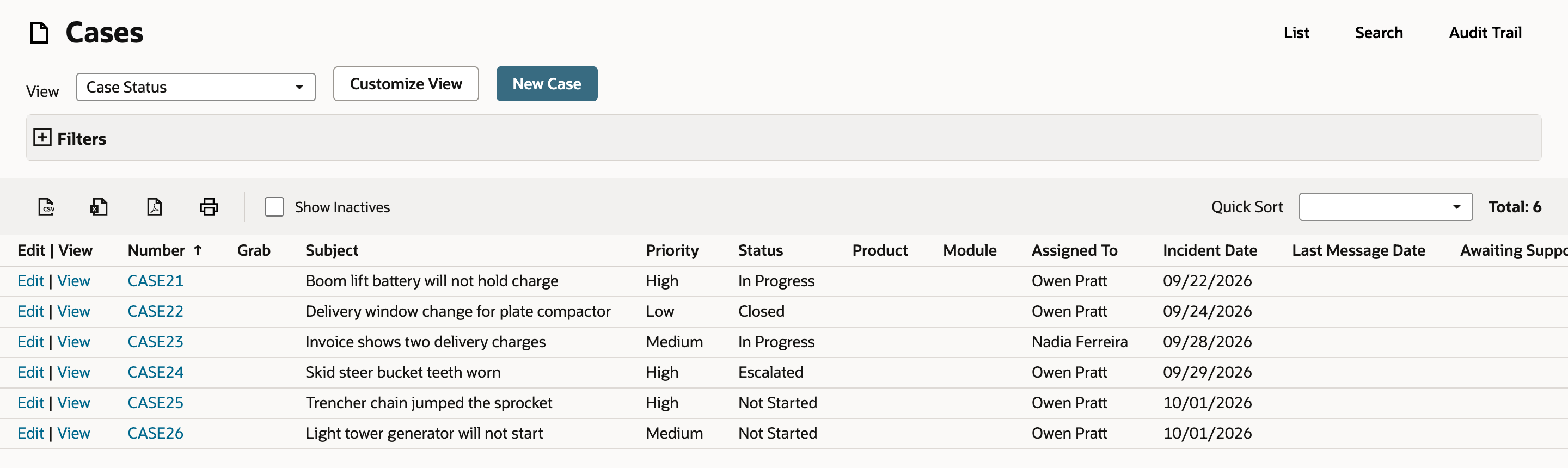The width and height of the screenshot is (1568, 468).
Task: Select subject "Boom lift battery will not hold charge"
Action: [432, 281]
